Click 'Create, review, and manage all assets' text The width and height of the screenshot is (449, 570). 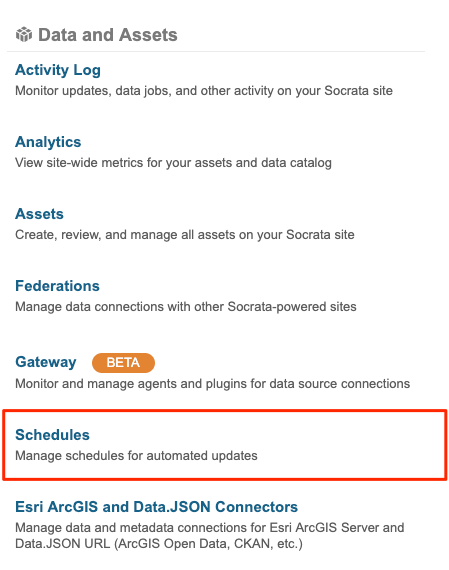click(x=184, y=234)
